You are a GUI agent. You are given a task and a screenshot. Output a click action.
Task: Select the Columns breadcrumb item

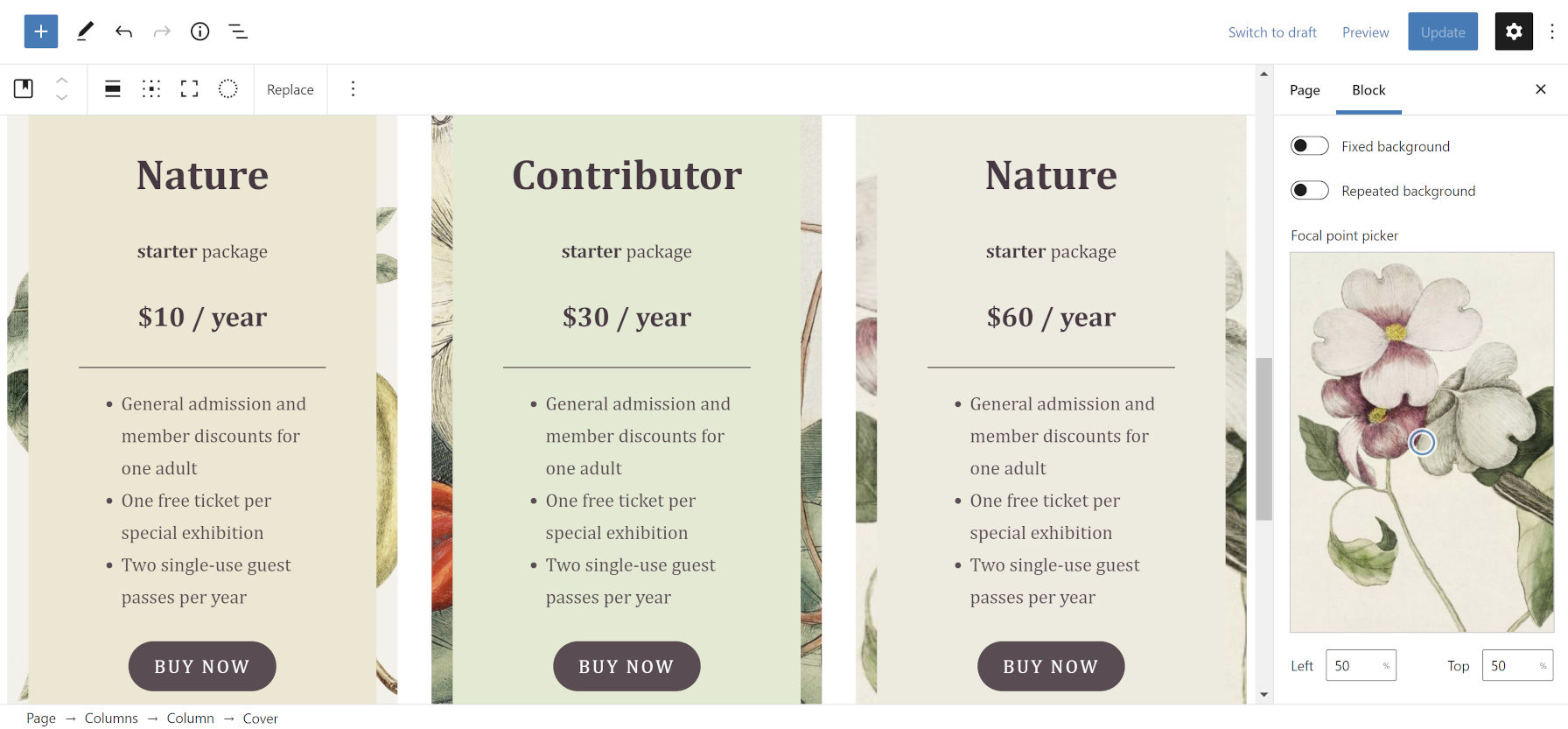click(111, 718)
